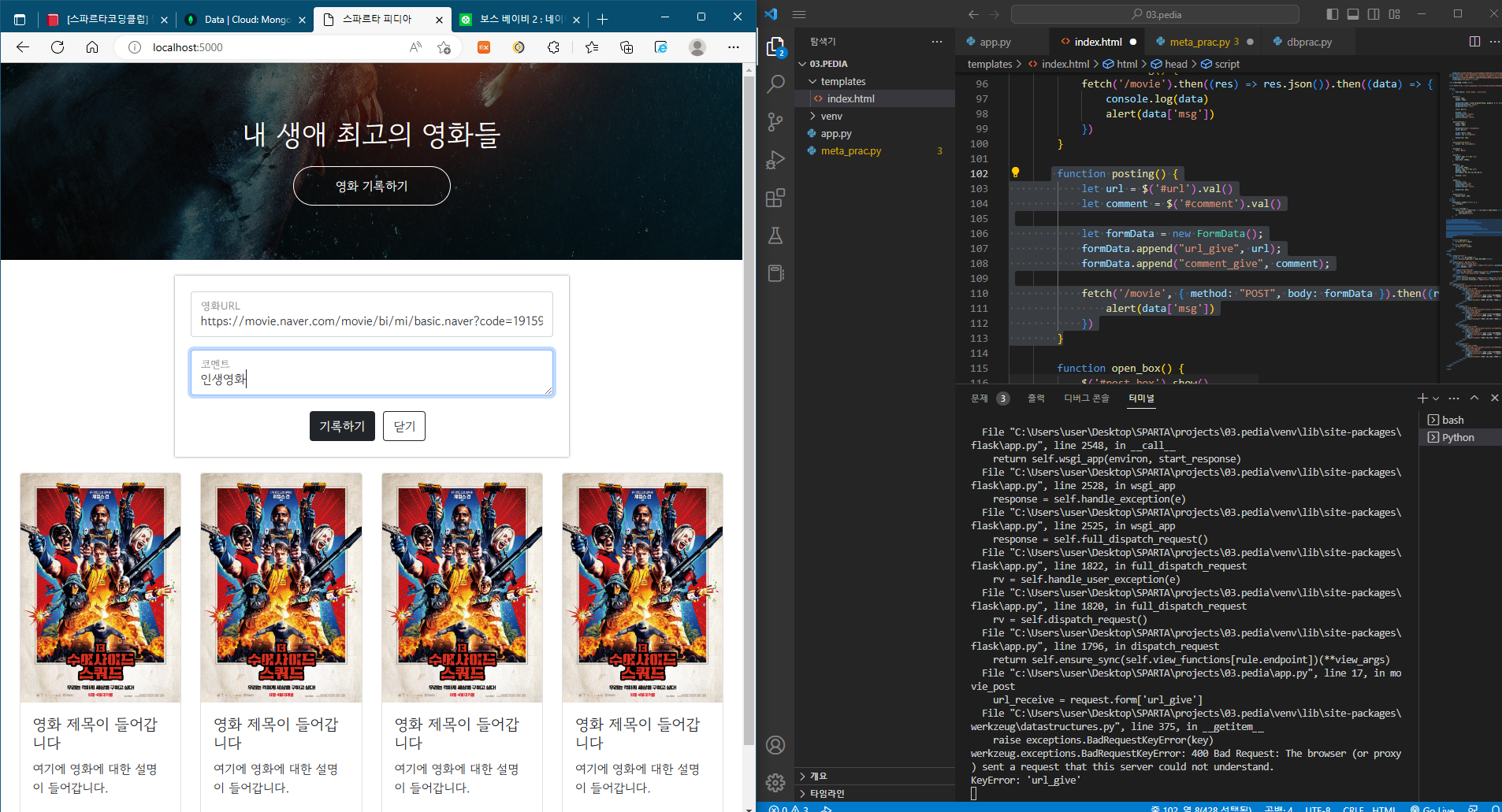The height and width of the screenshot is (812, 1502).
Task: Refresh the localhost page in Edge
Action: [x=58, y=47]
